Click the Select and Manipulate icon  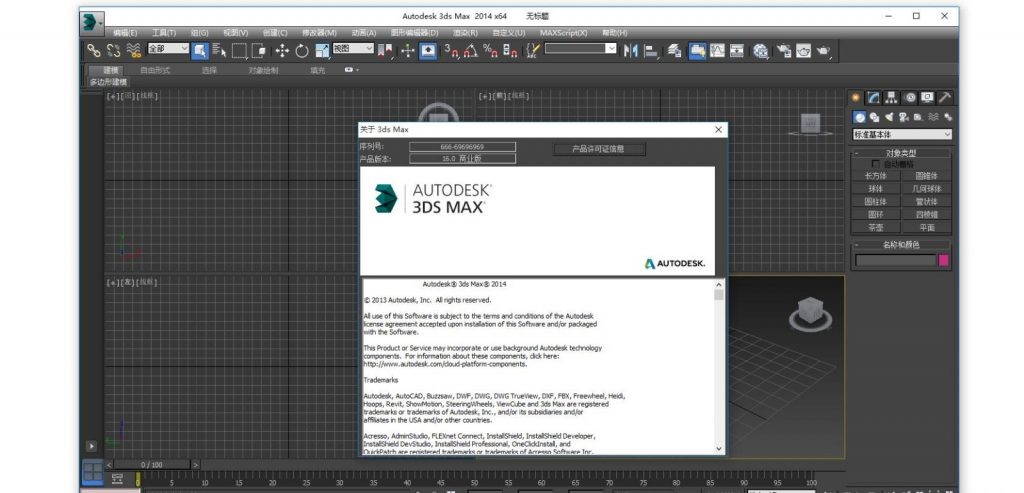click(408, 50)
